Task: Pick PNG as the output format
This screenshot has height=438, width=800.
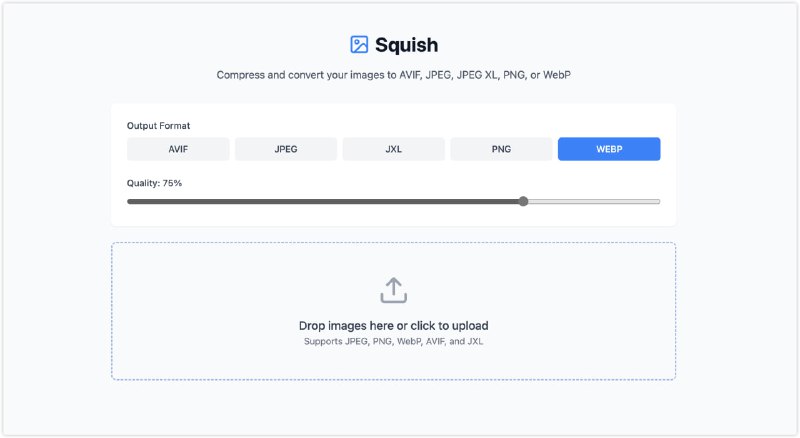Action: [x=501, y=149]
